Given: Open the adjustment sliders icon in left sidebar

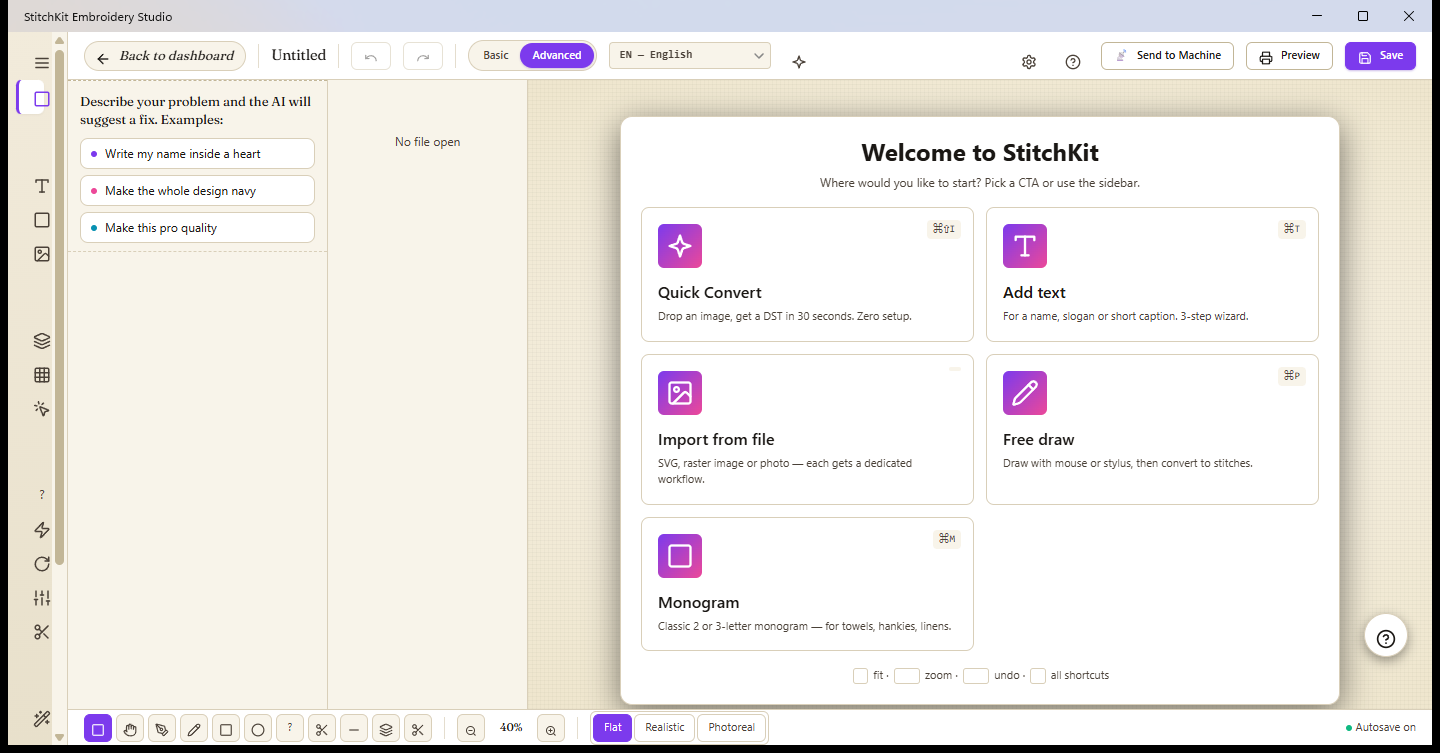Looking at the screenshot, I should click(x=41, y=598).
